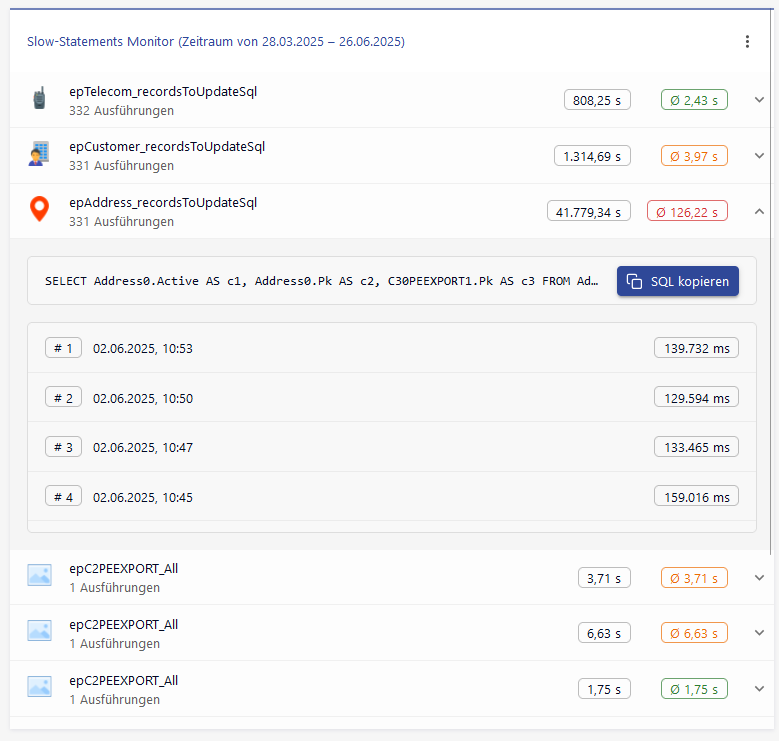Viewport: 779px width, 741px height.
Task: Click the 02.06.2025, 10:47 timestamp
Action: [143, 447]
